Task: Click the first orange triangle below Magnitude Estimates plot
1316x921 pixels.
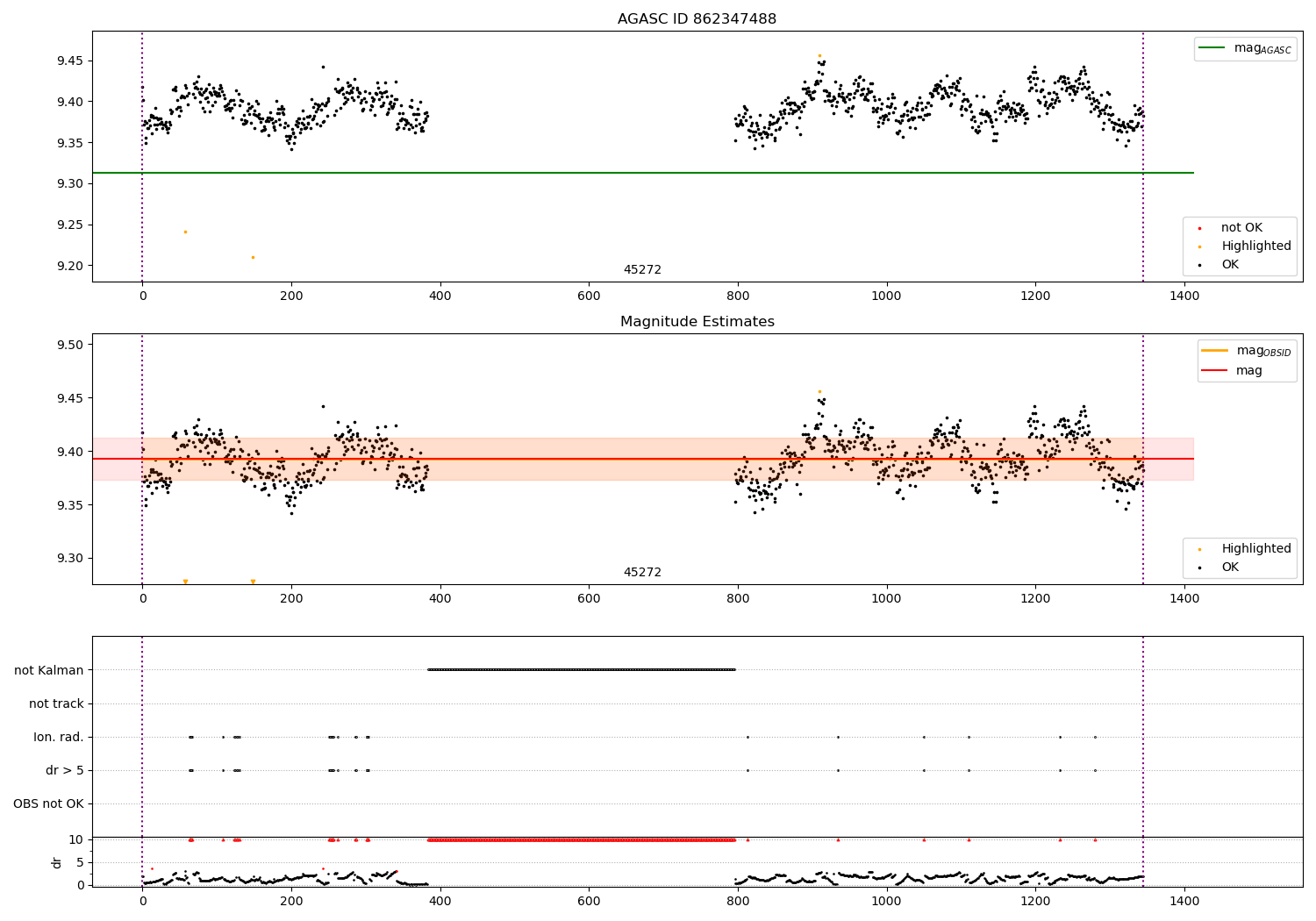Action: point(185,582)
